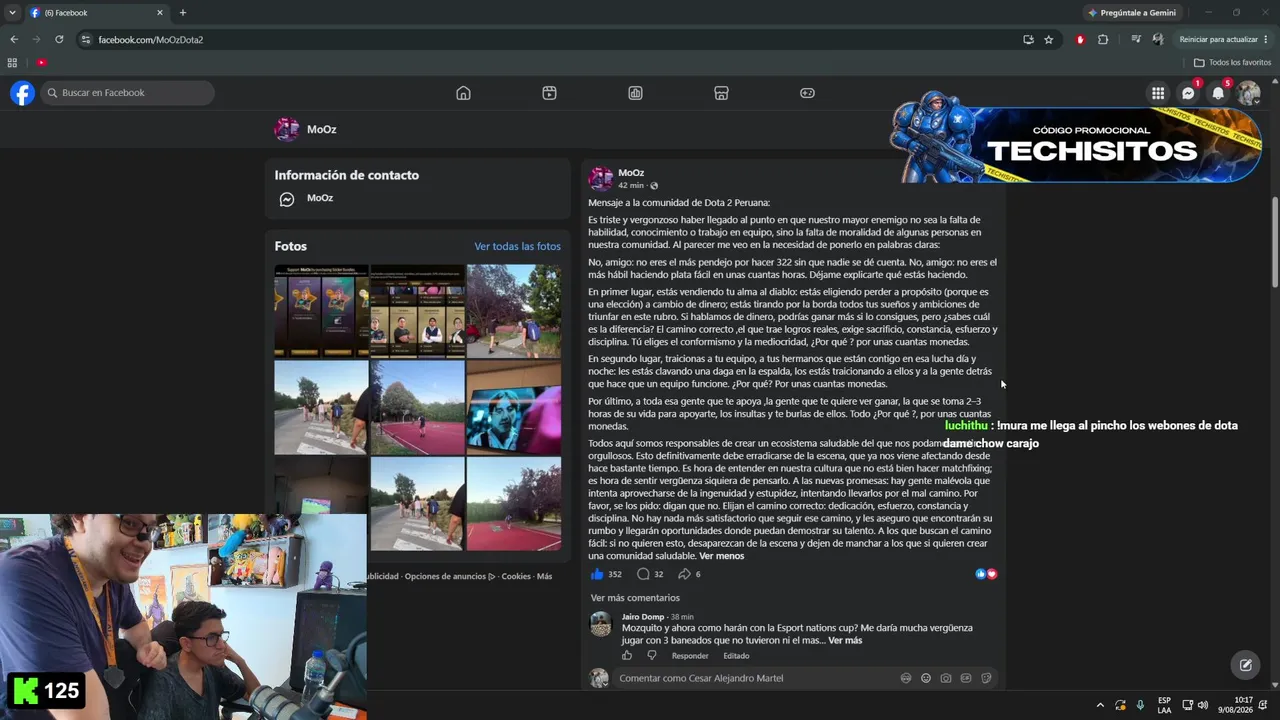Viewport: 1280px width, 720px height.
Task: Open the Facebook apps grid menu
Action: (x=1158, y=93)
